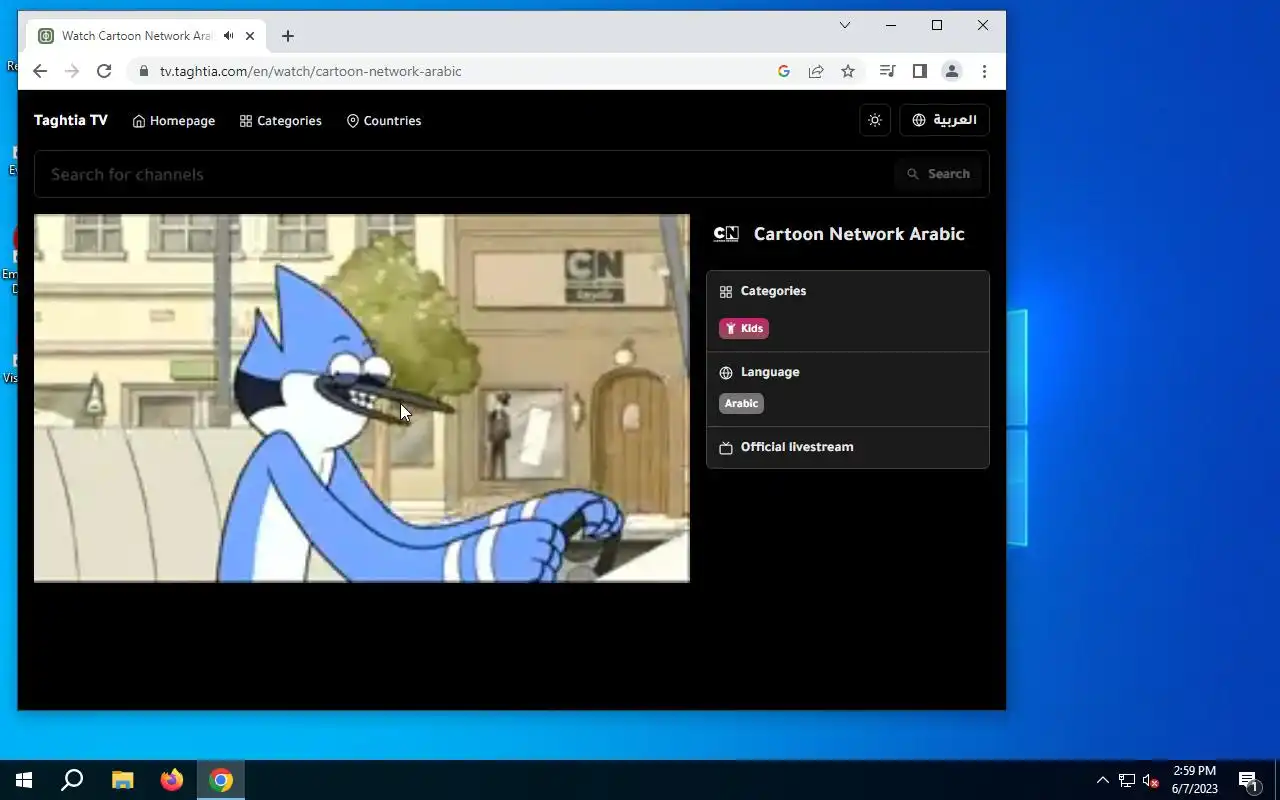Switch language to العربية
Viewport: 1280px width, 800px height.
tap(945, 120)
